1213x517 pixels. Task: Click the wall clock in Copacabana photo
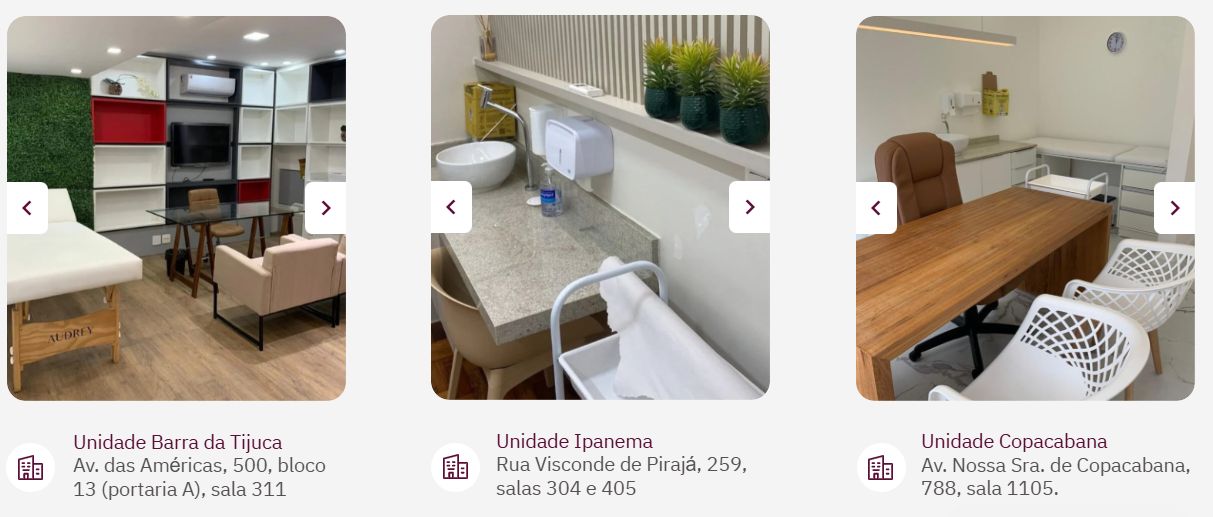pos(1116,42)
